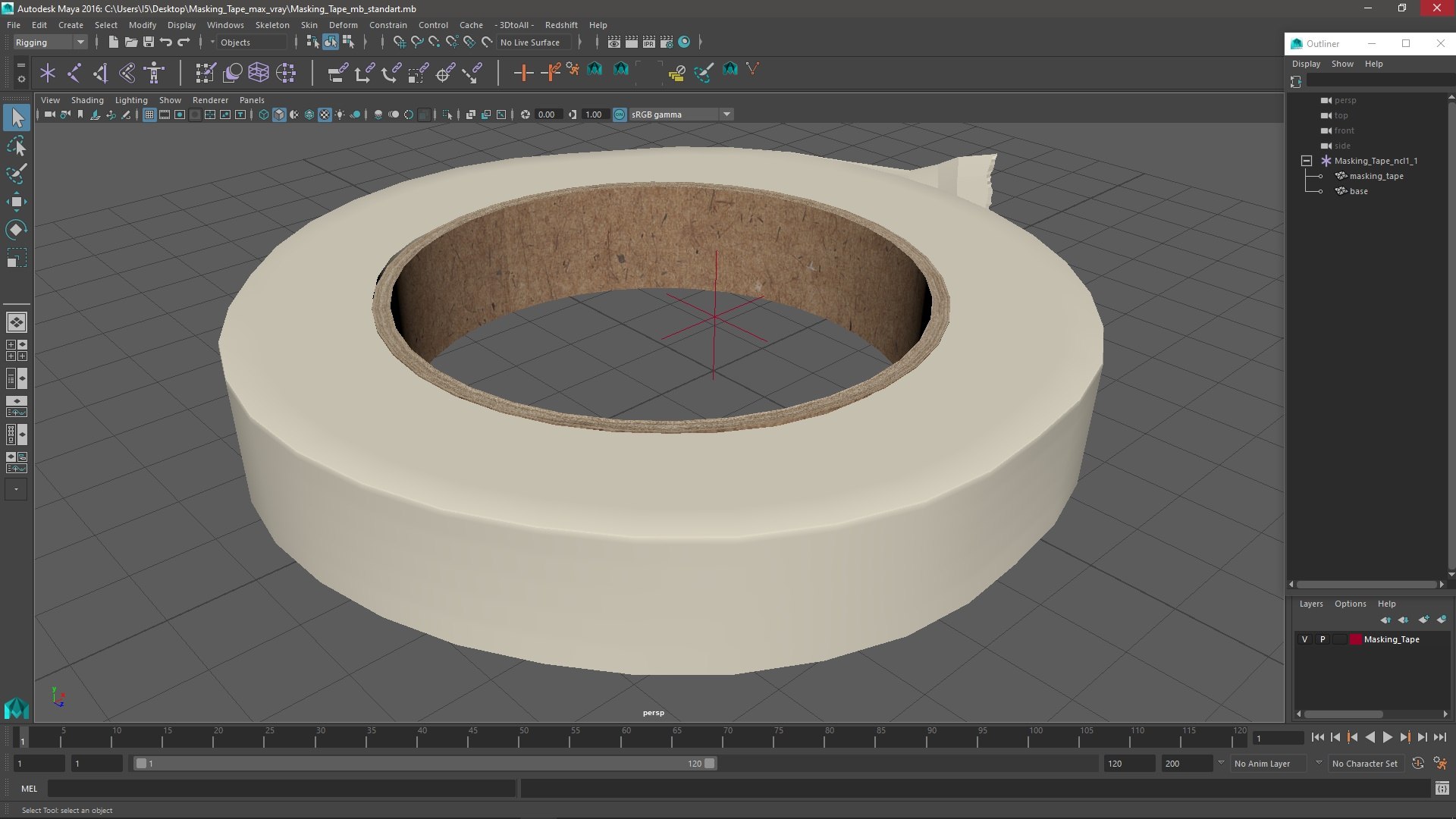Toggle Masking_Tape layer playback P box
The width and height of the screenshot is (1456, 819).
click(1323, 639)
